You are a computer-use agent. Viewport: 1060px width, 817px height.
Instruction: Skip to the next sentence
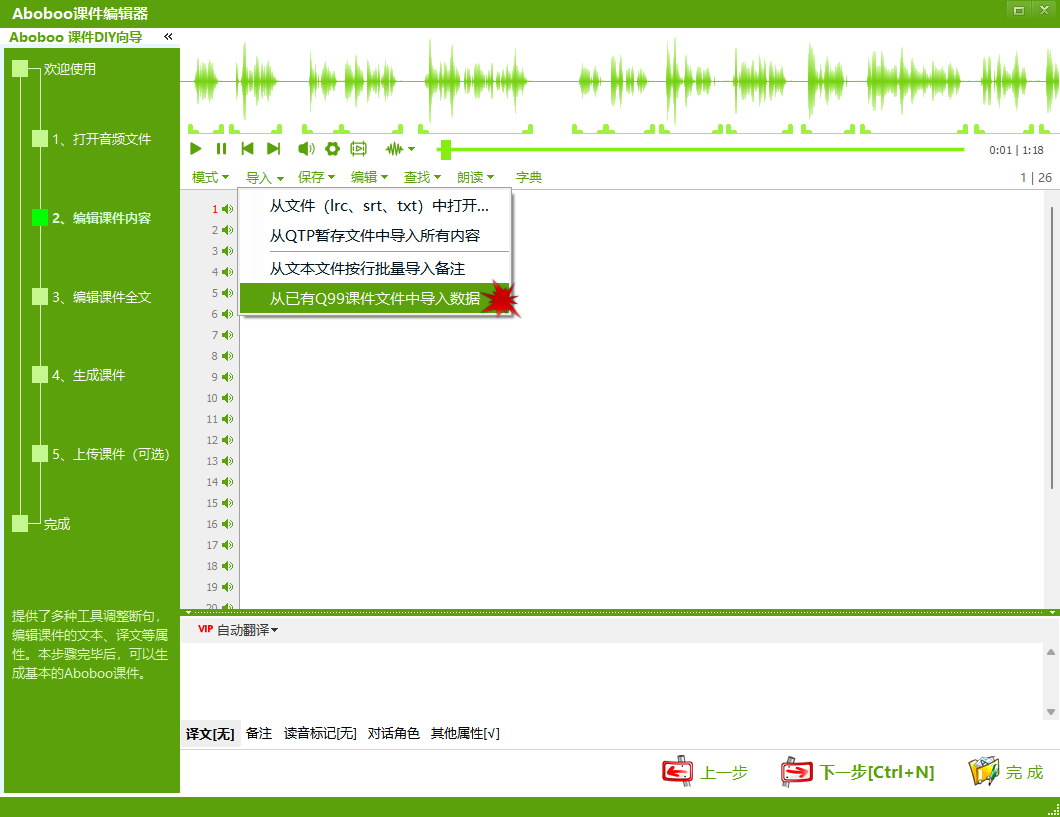[273, 148]
